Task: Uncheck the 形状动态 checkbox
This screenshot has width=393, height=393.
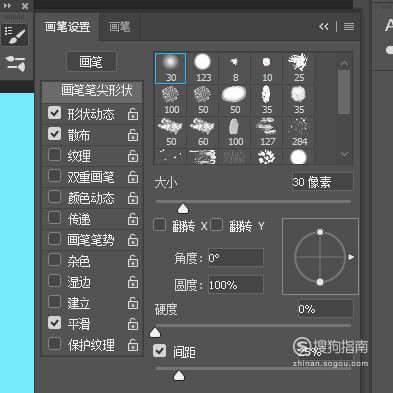Action: coord(54,113)
